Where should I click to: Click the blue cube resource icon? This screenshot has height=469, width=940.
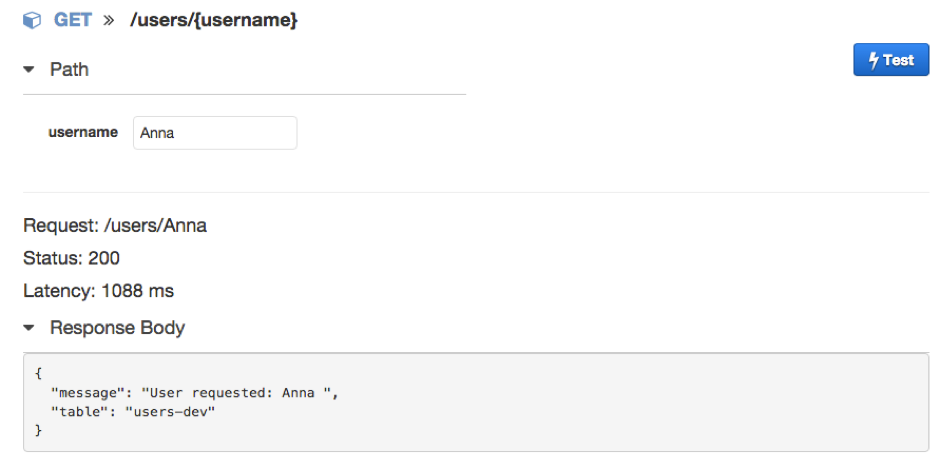click(33, 20)
